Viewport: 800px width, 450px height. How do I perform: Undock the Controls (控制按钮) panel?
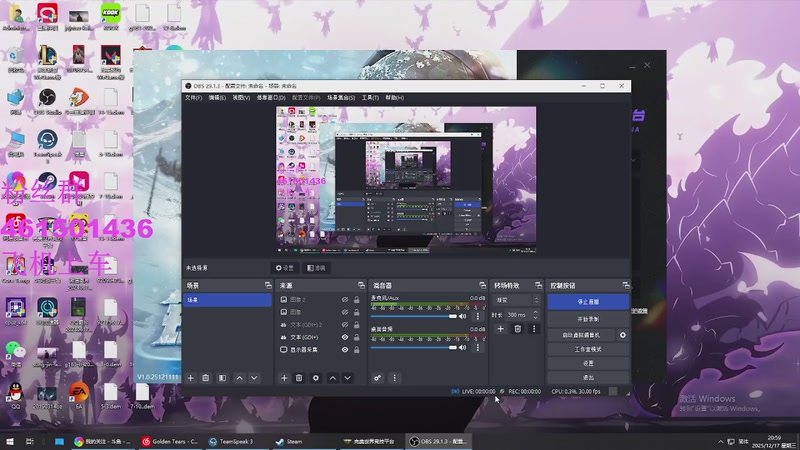(x=626, y=285)
